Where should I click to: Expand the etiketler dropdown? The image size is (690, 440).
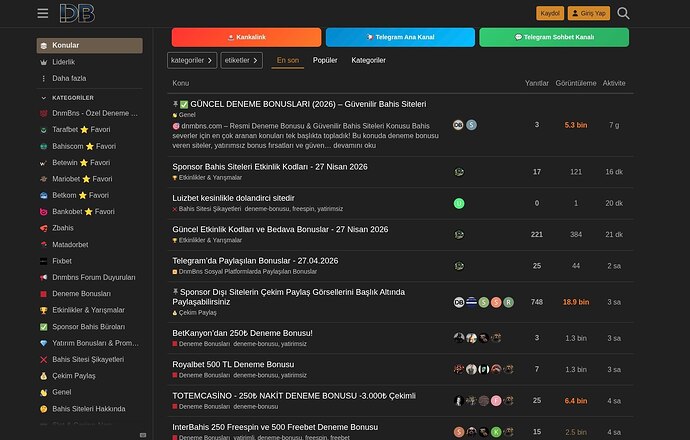[x=242, y=60]
